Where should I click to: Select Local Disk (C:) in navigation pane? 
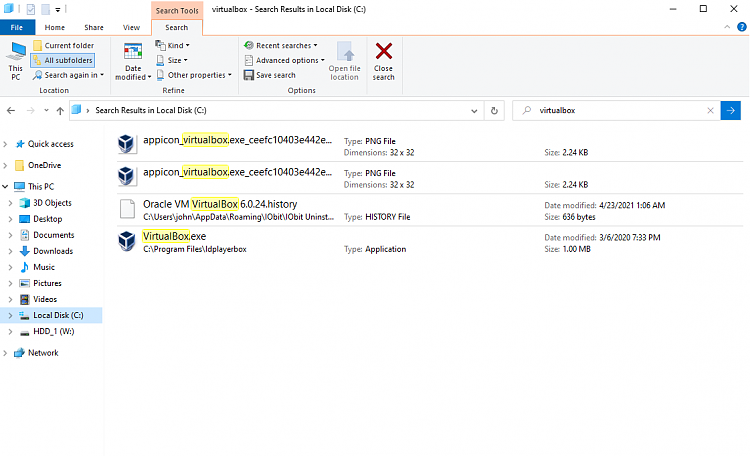pyautogui.click(x=58, y=315)
